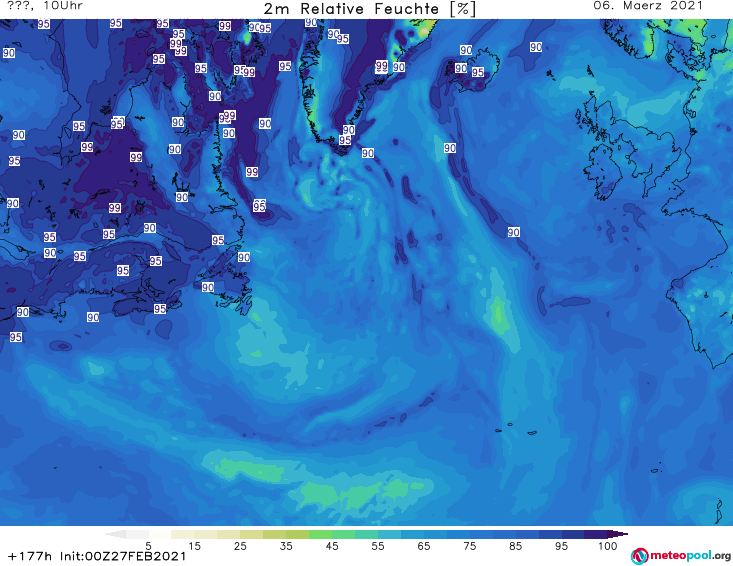The height and width of the screenshot is (566, 733).
Task: Click the legend value '100'
Action: (608, 546)
